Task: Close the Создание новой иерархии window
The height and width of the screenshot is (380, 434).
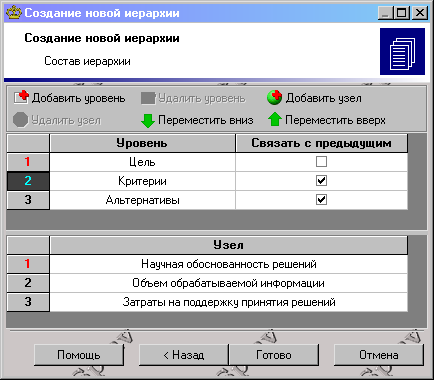Action: 420,13
